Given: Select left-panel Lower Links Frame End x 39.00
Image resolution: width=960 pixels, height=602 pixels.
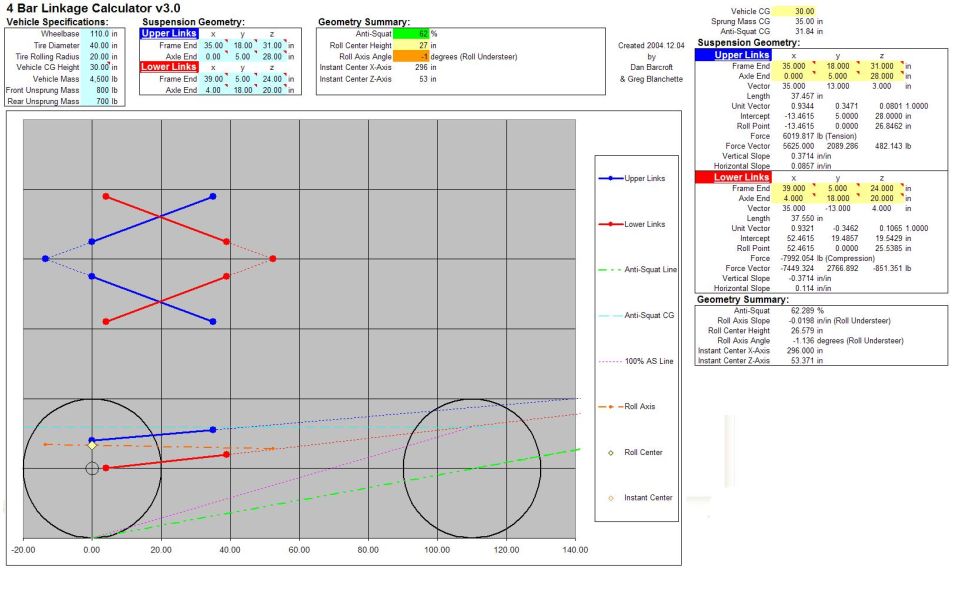Looking at the screenshot, I should coord(213,79).
